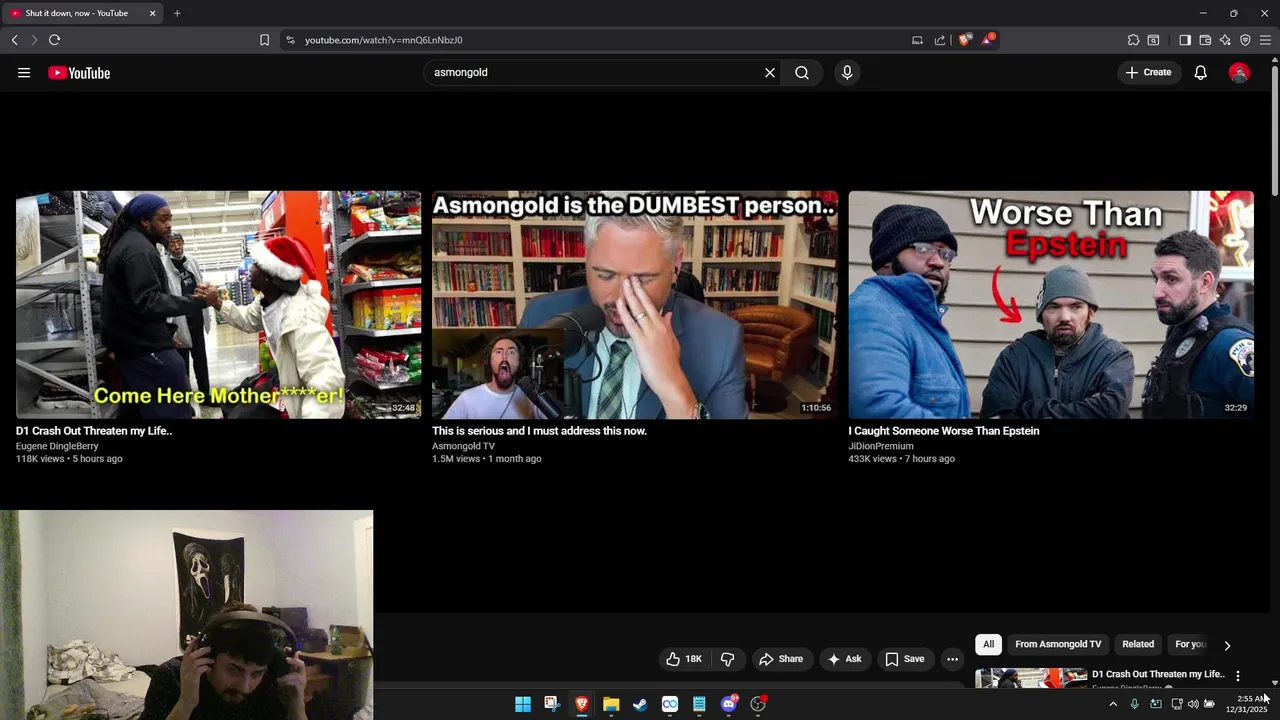Toggle the browser sidebar panel
The height and width of the screenshot is (720, 1280).
point(1185,40)
